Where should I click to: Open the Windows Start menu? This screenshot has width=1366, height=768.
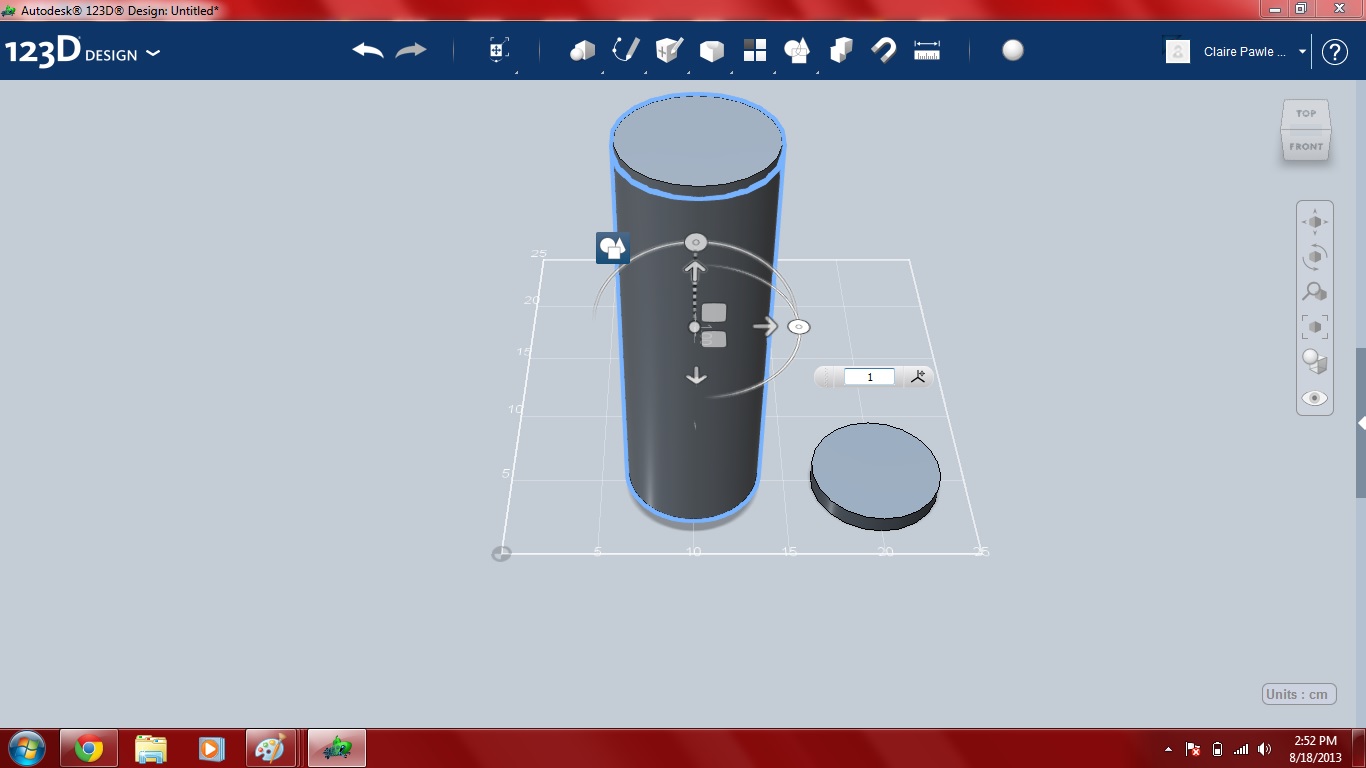coord(27,747)
